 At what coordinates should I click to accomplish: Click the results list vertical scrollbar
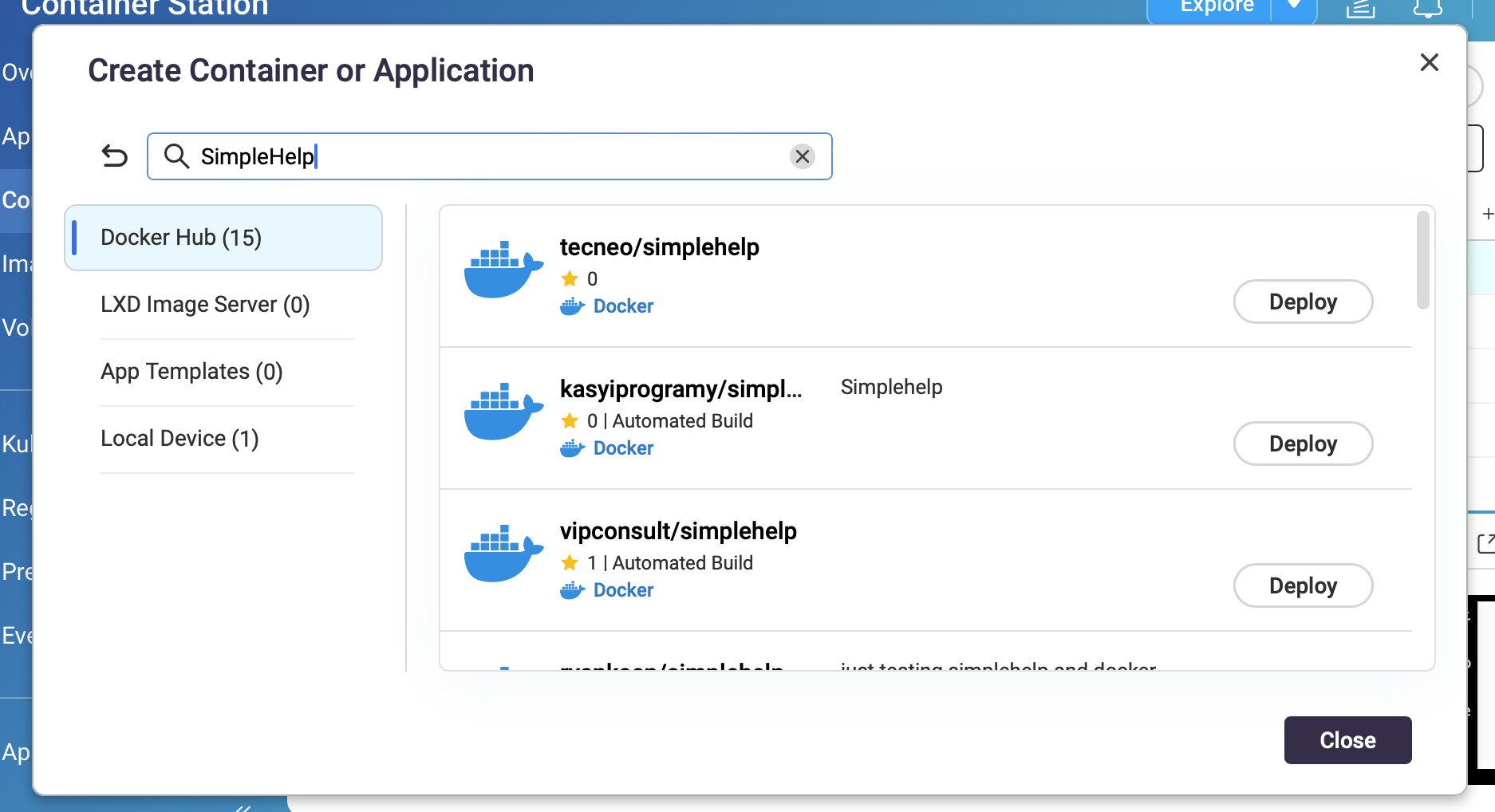(1422, 260)
